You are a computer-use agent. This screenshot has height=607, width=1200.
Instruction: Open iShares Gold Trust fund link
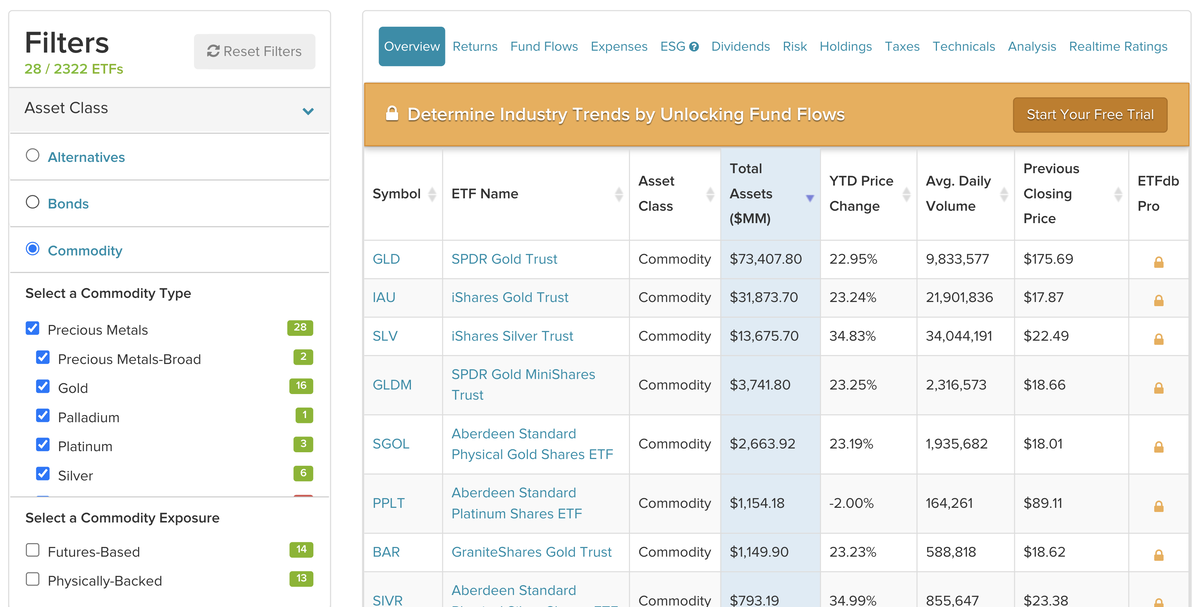coord(510,297)
